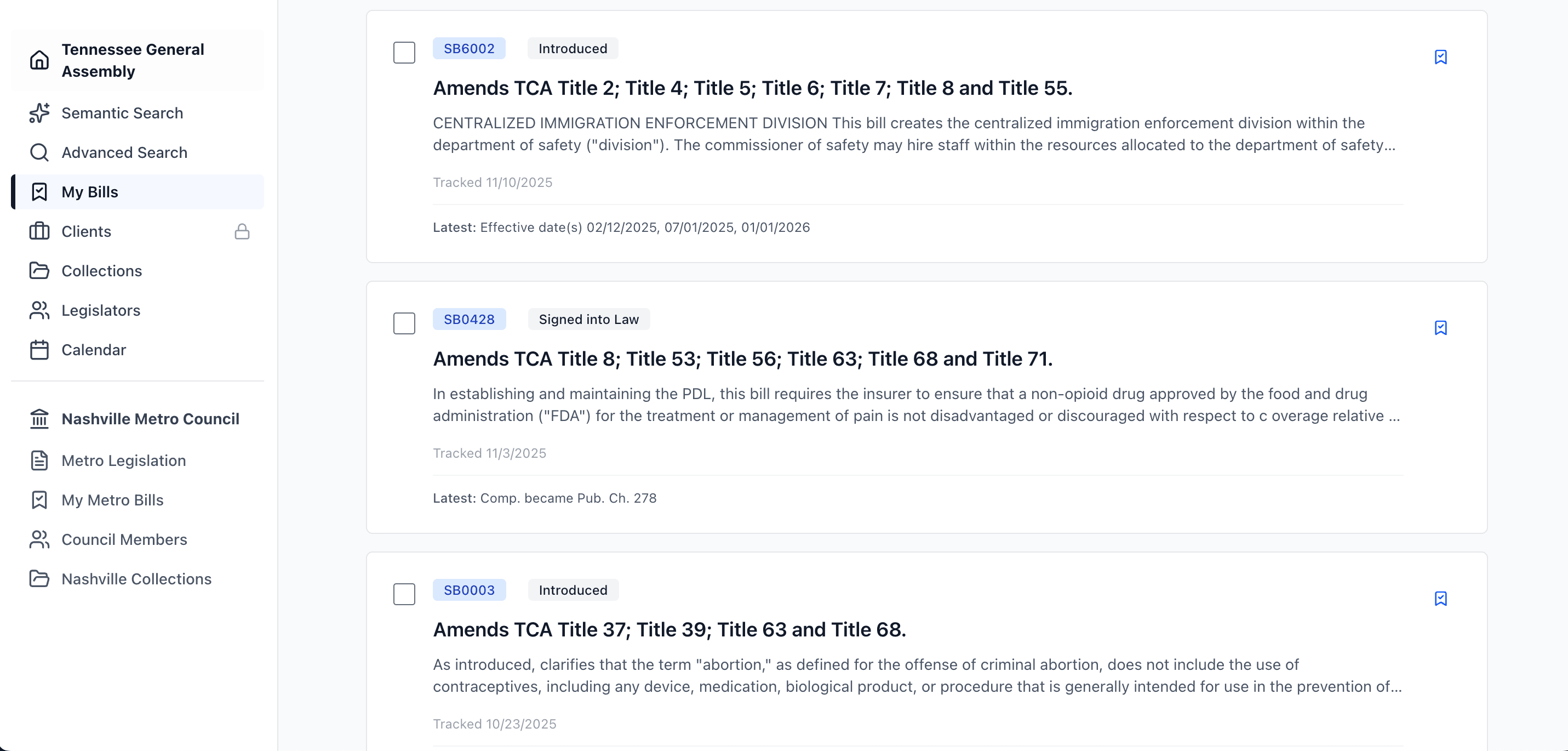The image size is (1568, 751).
Task: Open Metro Legislation from the sidebar
Action: [123, 460]
